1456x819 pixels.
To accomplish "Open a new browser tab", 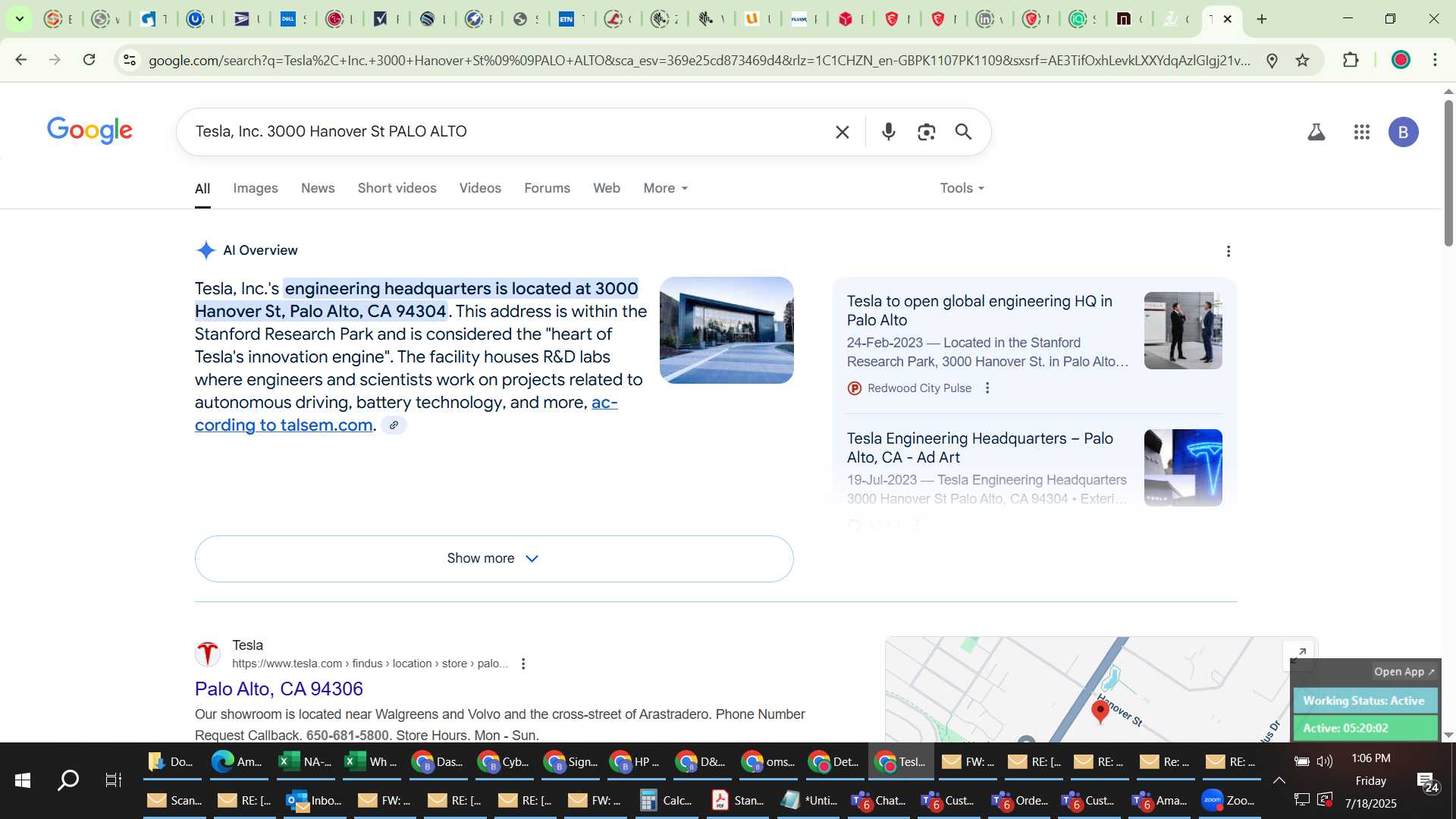I will (x=1262, y=19).
